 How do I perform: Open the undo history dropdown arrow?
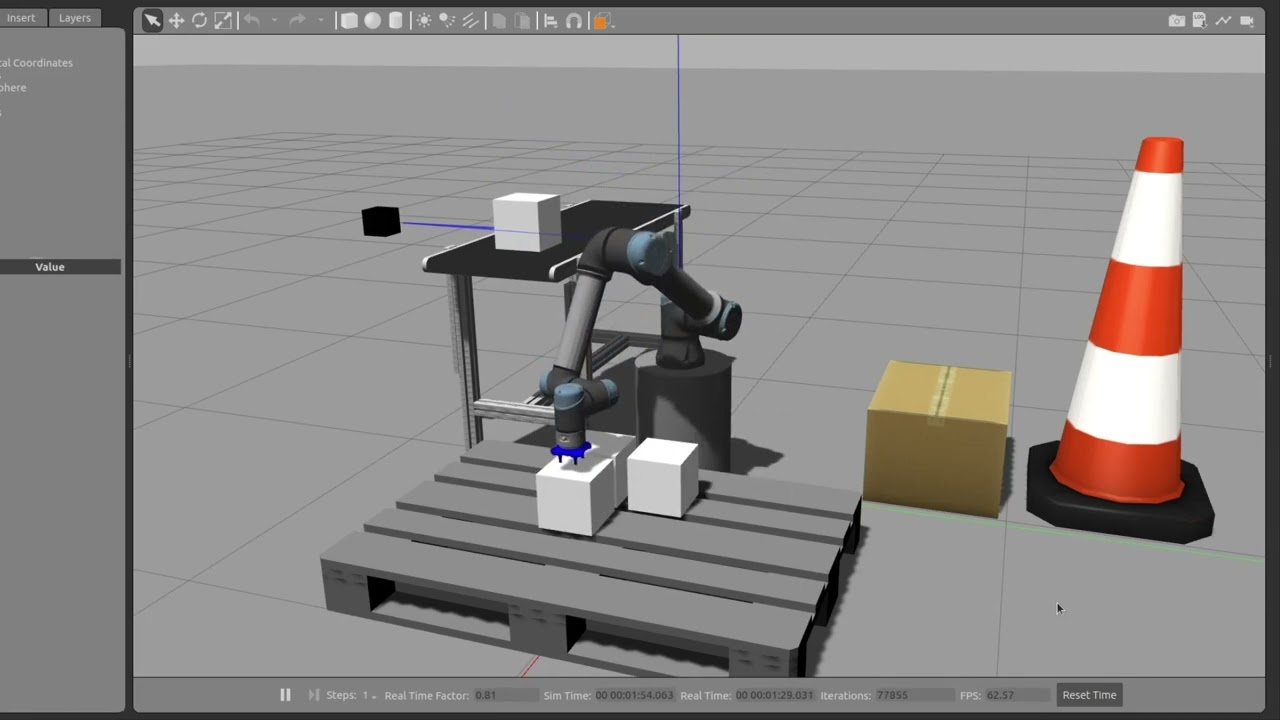[274, 20]
